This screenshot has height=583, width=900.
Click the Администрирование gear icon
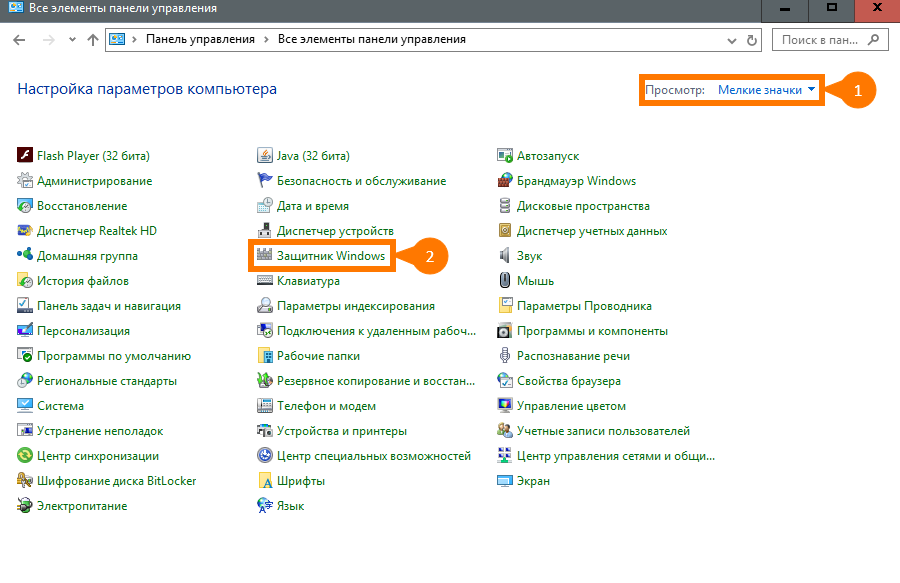click(x=25, y=181)
